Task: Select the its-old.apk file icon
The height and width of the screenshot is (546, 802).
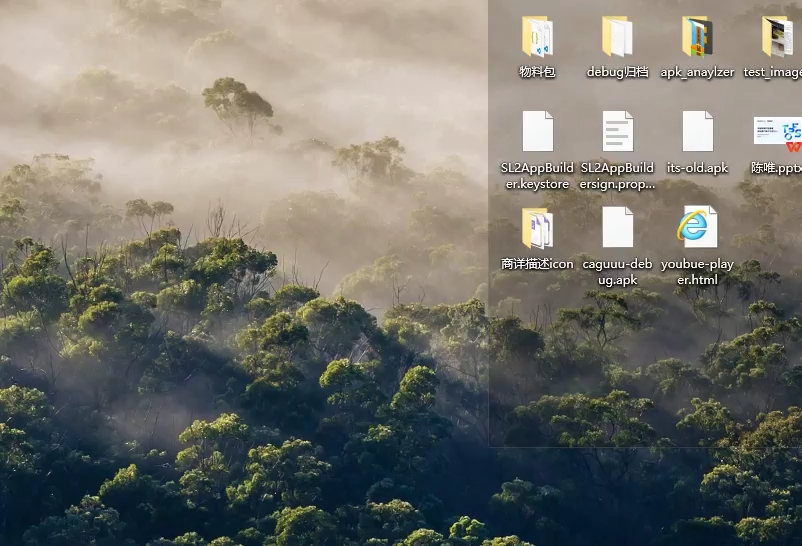Action: click(697, 131)
